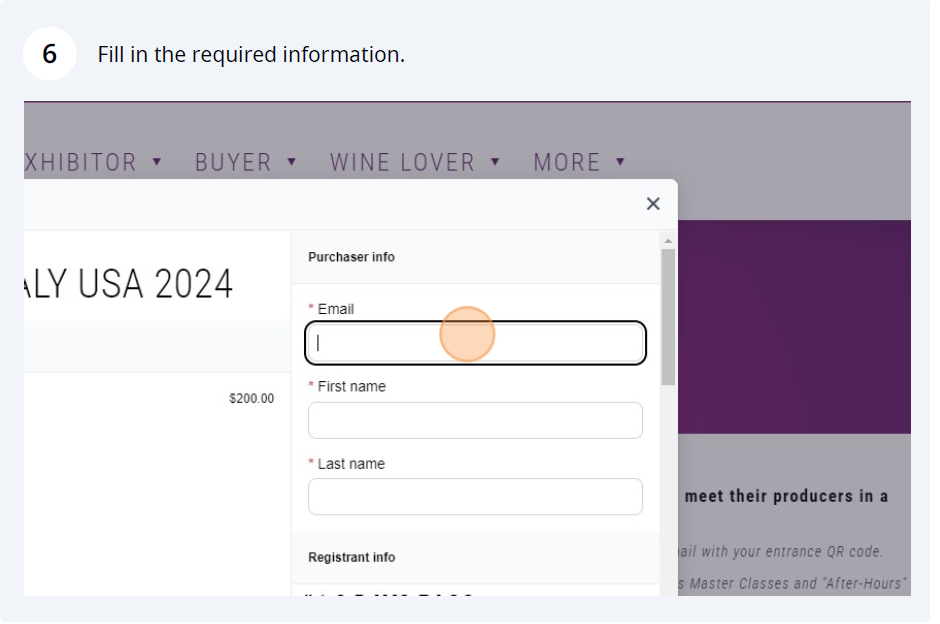Click the WINE LOVER menu label
This screenshot has width=940, height=624.
coord(402,162)
